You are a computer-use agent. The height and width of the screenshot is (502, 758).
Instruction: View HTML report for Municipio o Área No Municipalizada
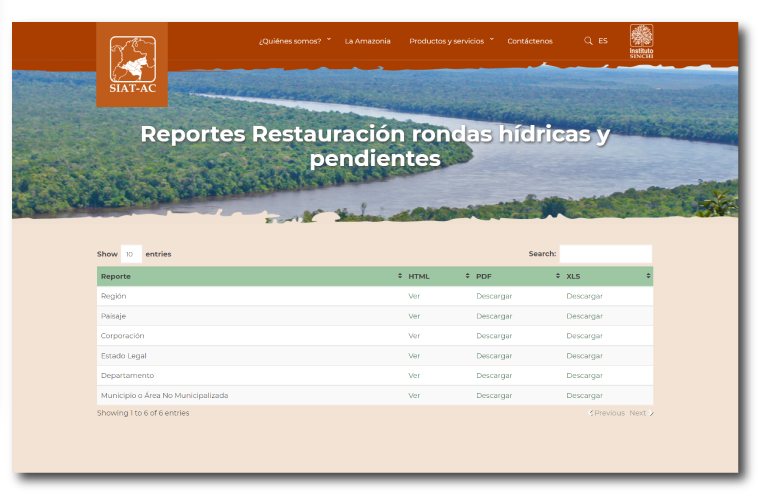coord(414,395)
